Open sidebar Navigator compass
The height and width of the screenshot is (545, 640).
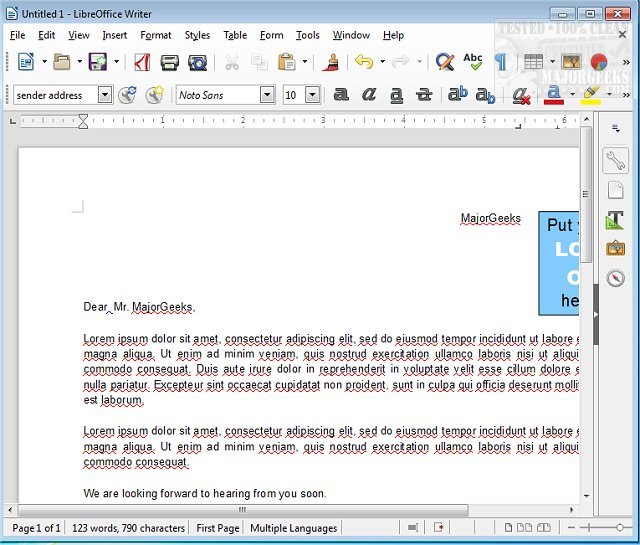pyautogui.click(x=616, y=278)
